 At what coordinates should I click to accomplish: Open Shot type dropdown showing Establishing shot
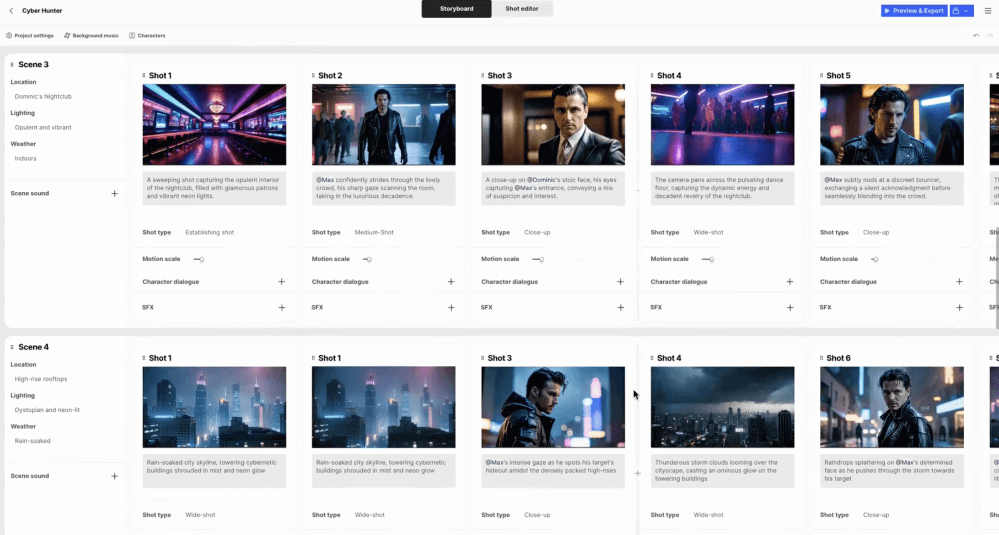point(210,232)
